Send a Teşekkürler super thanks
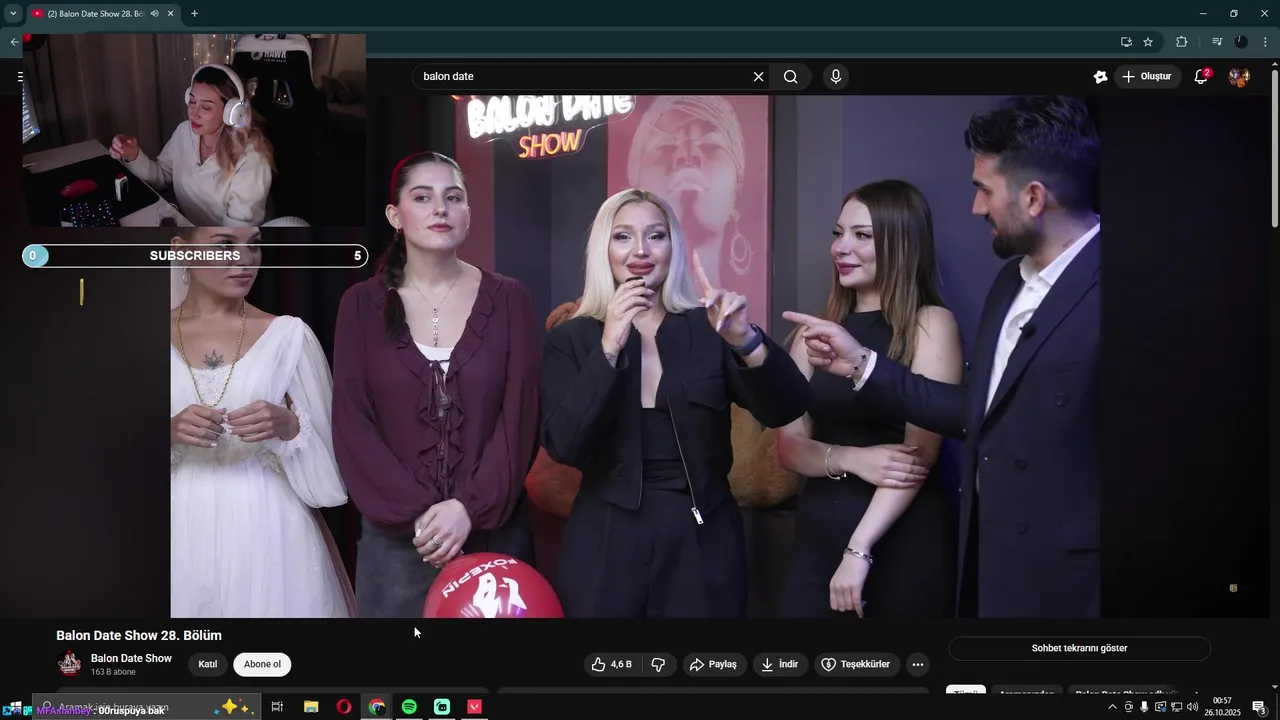1280x720 pixels. (856, 664)
